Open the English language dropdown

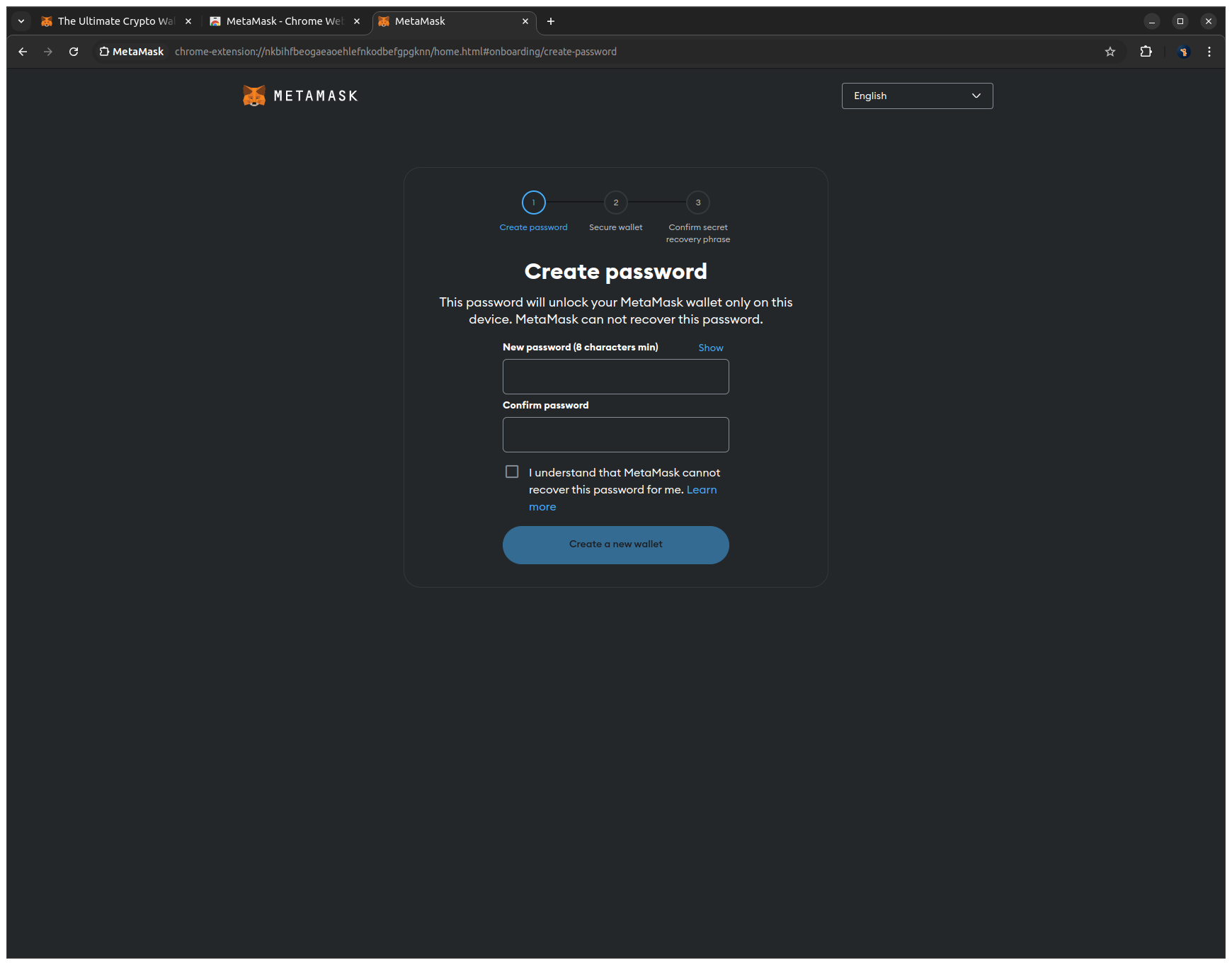(917, 96)
